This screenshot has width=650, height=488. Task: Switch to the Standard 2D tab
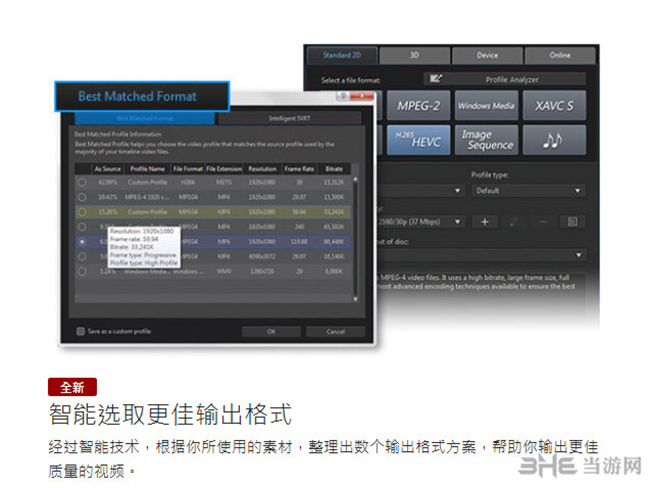click(342, 55)
